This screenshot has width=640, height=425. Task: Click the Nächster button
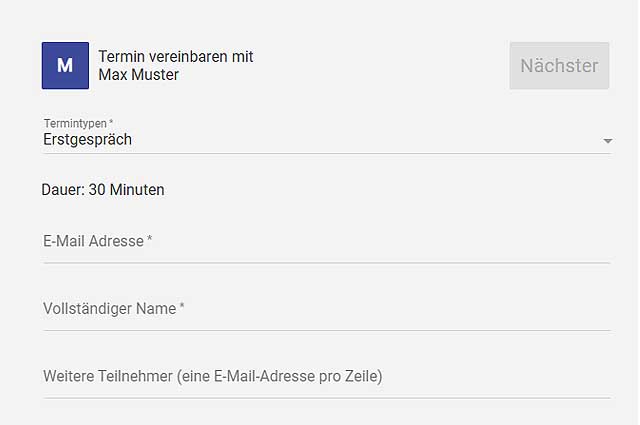click(x=559, y=65)
